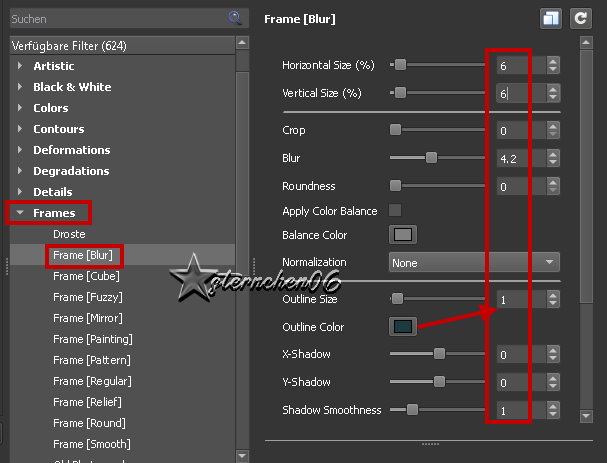Choose the Droste filter

[69, 234]
